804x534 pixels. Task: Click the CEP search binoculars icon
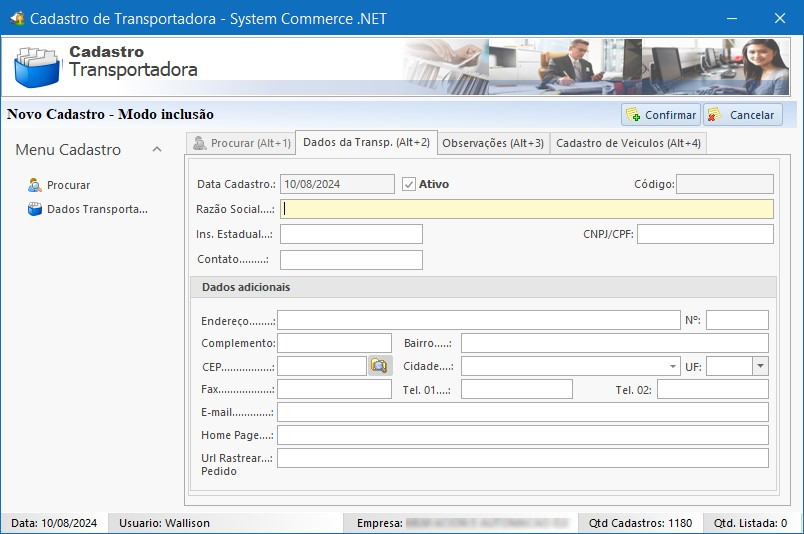click(379, 366)
